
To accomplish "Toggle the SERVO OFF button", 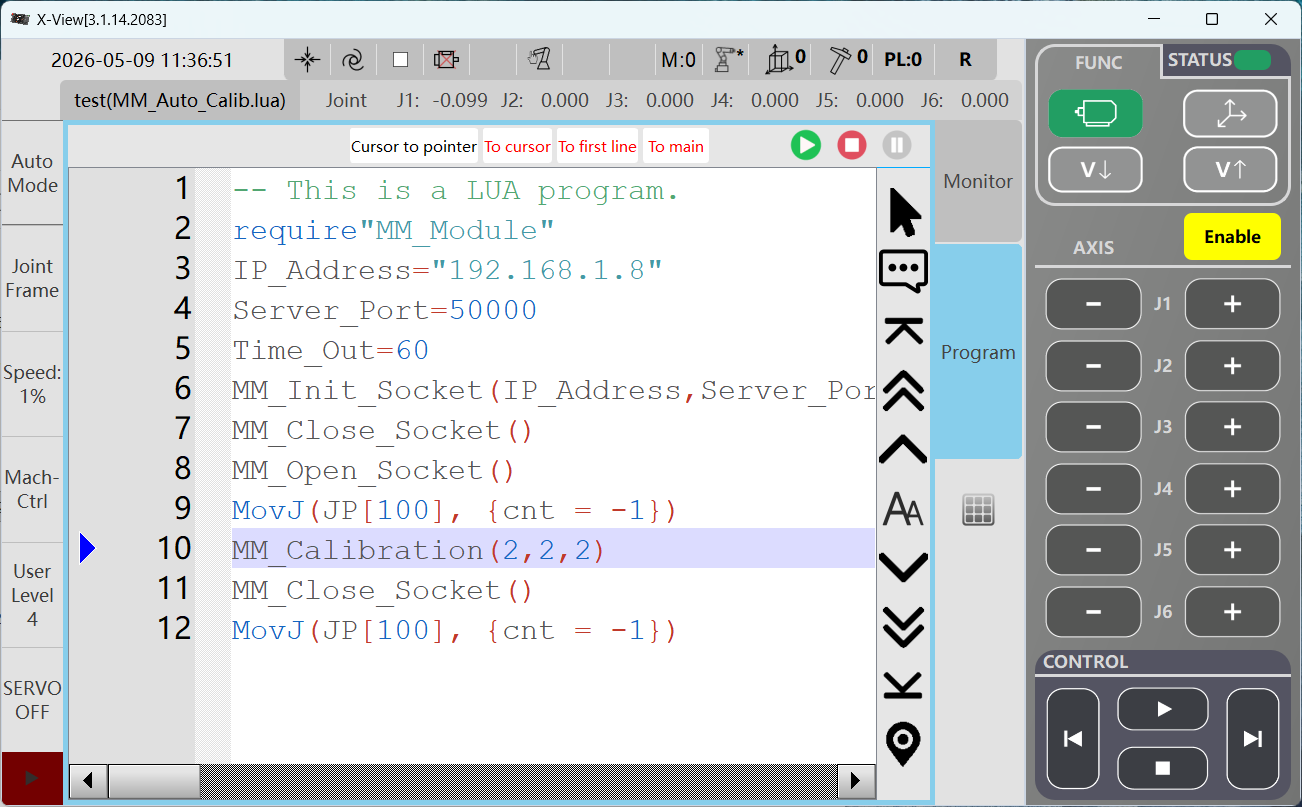I will [32, 700].
